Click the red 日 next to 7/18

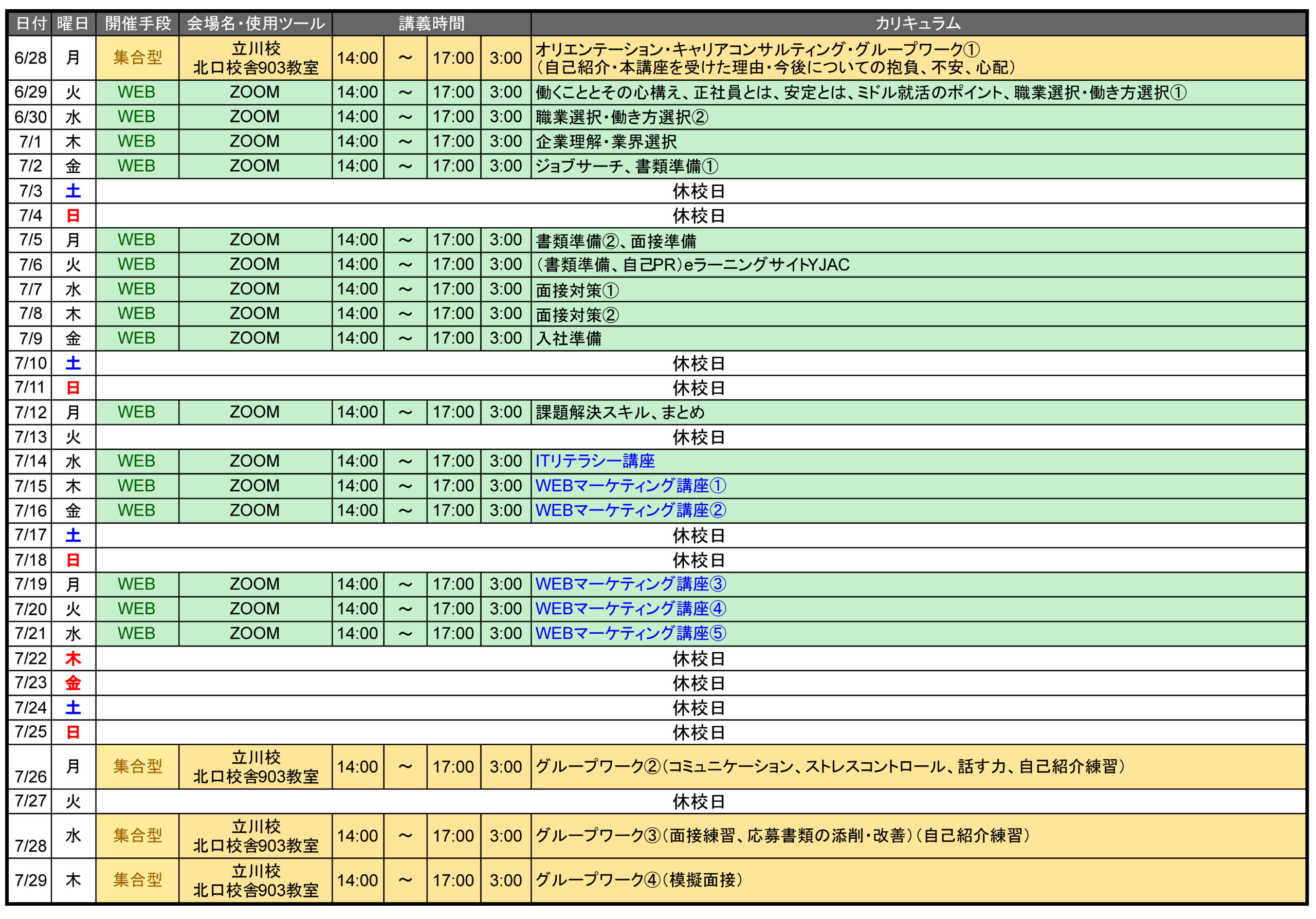click(x=74, y=560)
